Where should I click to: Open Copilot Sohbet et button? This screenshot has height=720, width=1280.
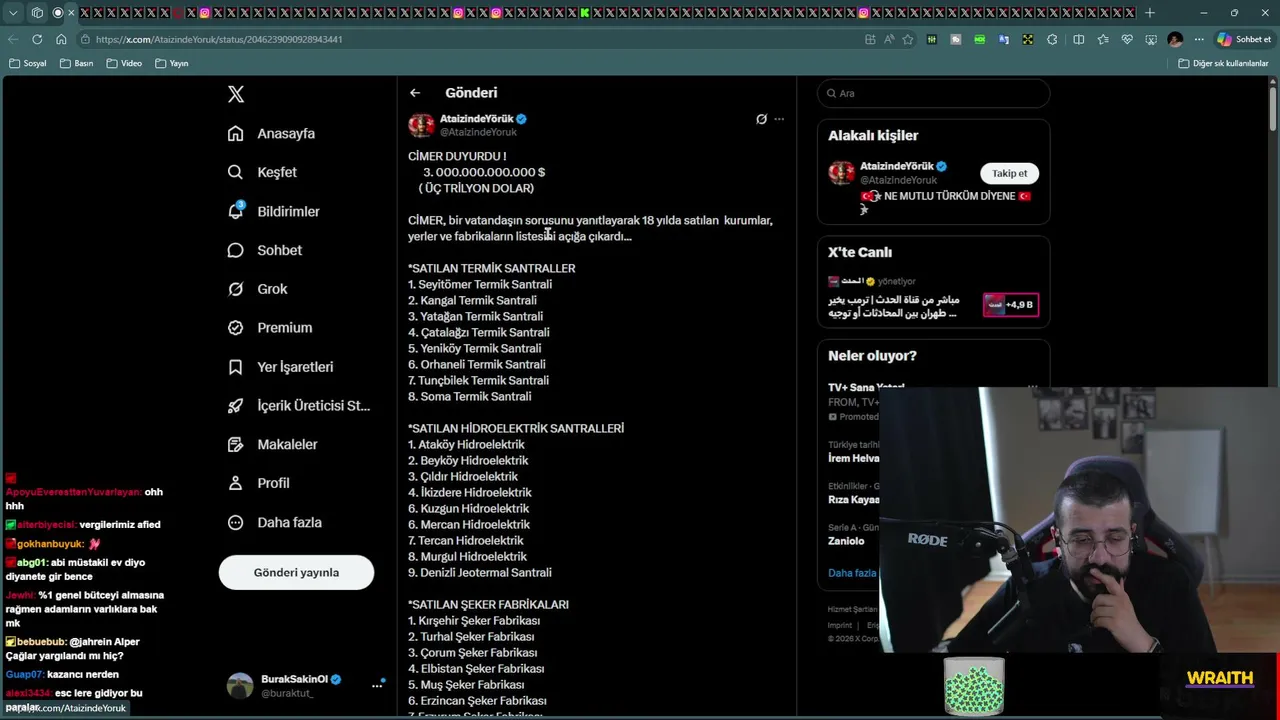(x=1244, y=39)
